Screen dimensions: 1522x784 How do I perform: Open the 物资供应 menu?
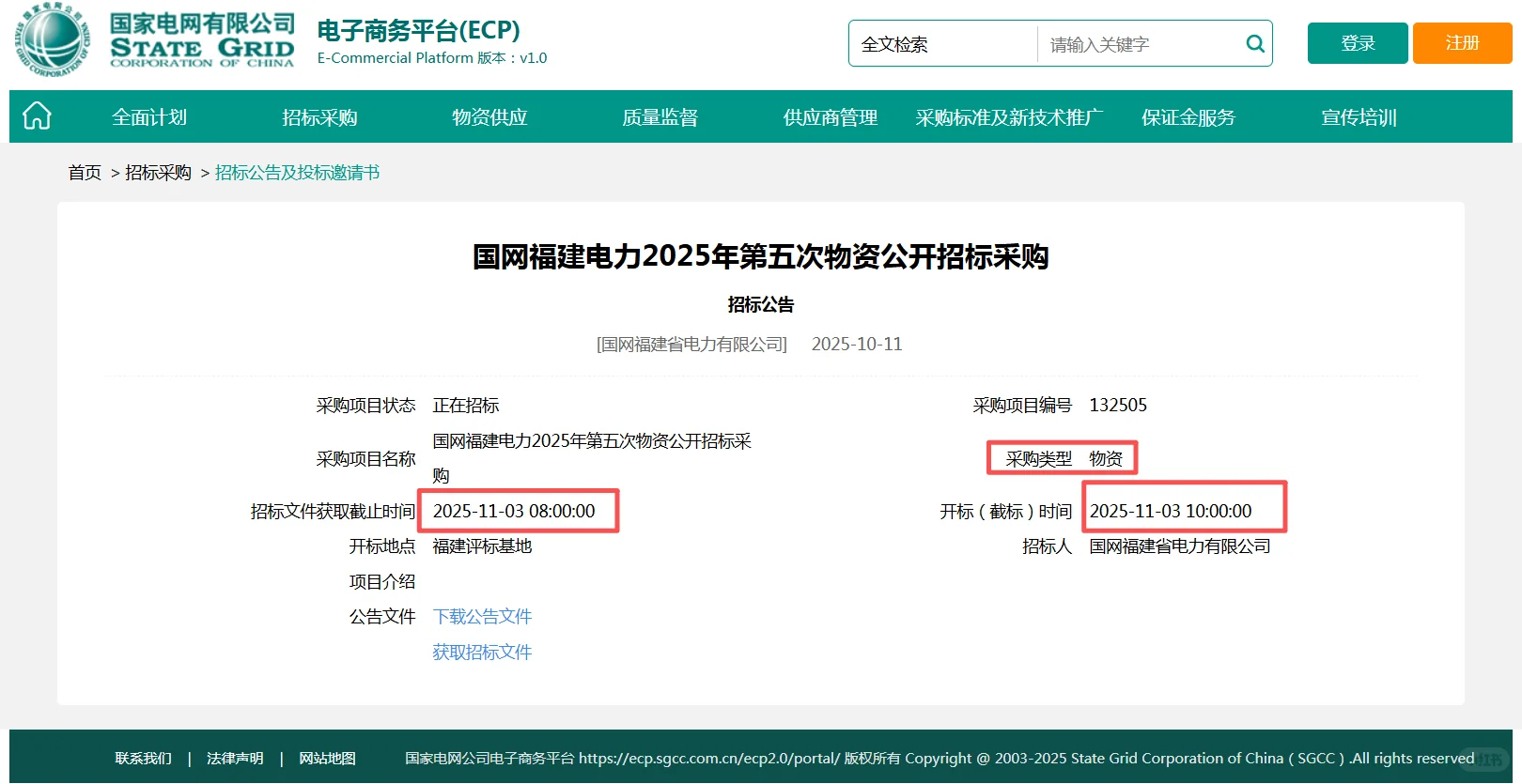click(x=489, y=117)
